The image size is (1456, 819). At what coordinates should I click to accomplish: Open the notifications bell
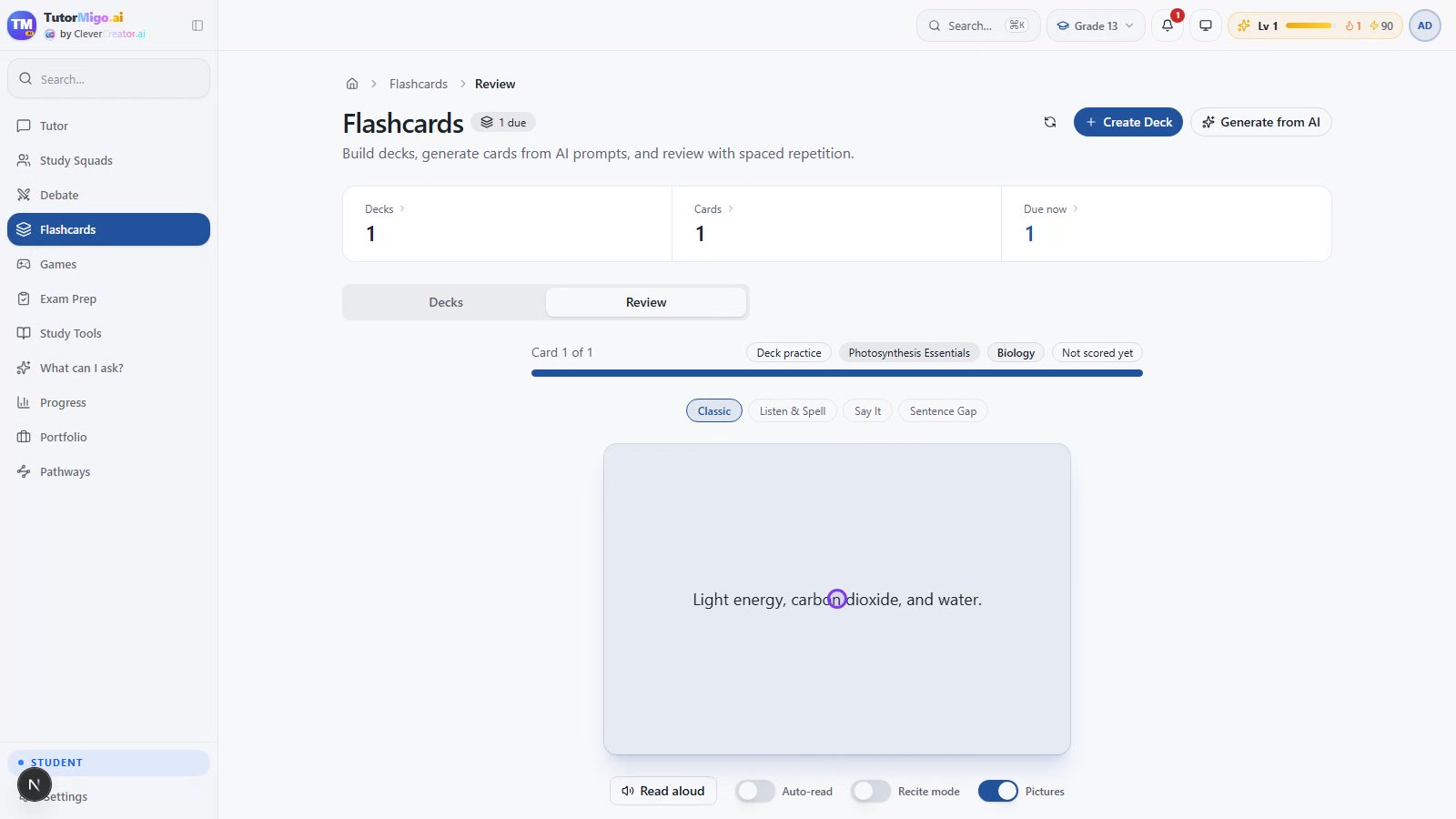pyautogui.click(x=1168, y=25)
